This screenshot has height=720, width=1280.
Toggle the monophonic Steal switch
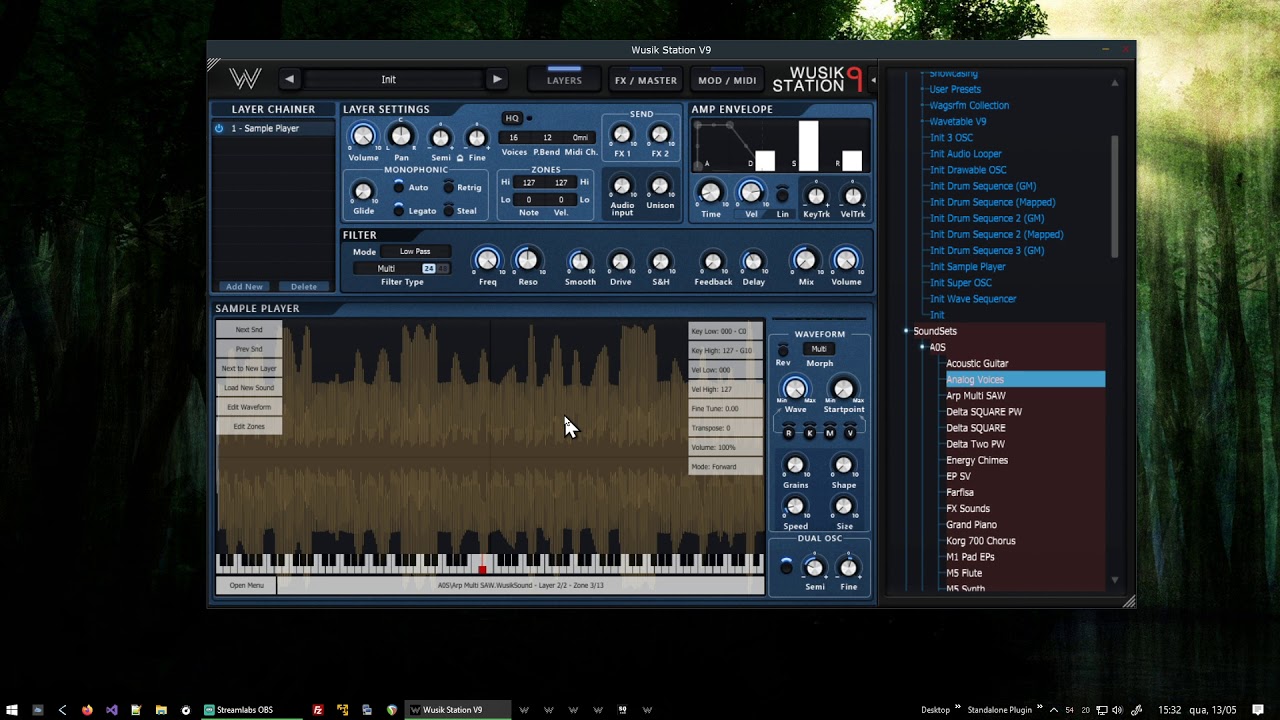point(448,210)
